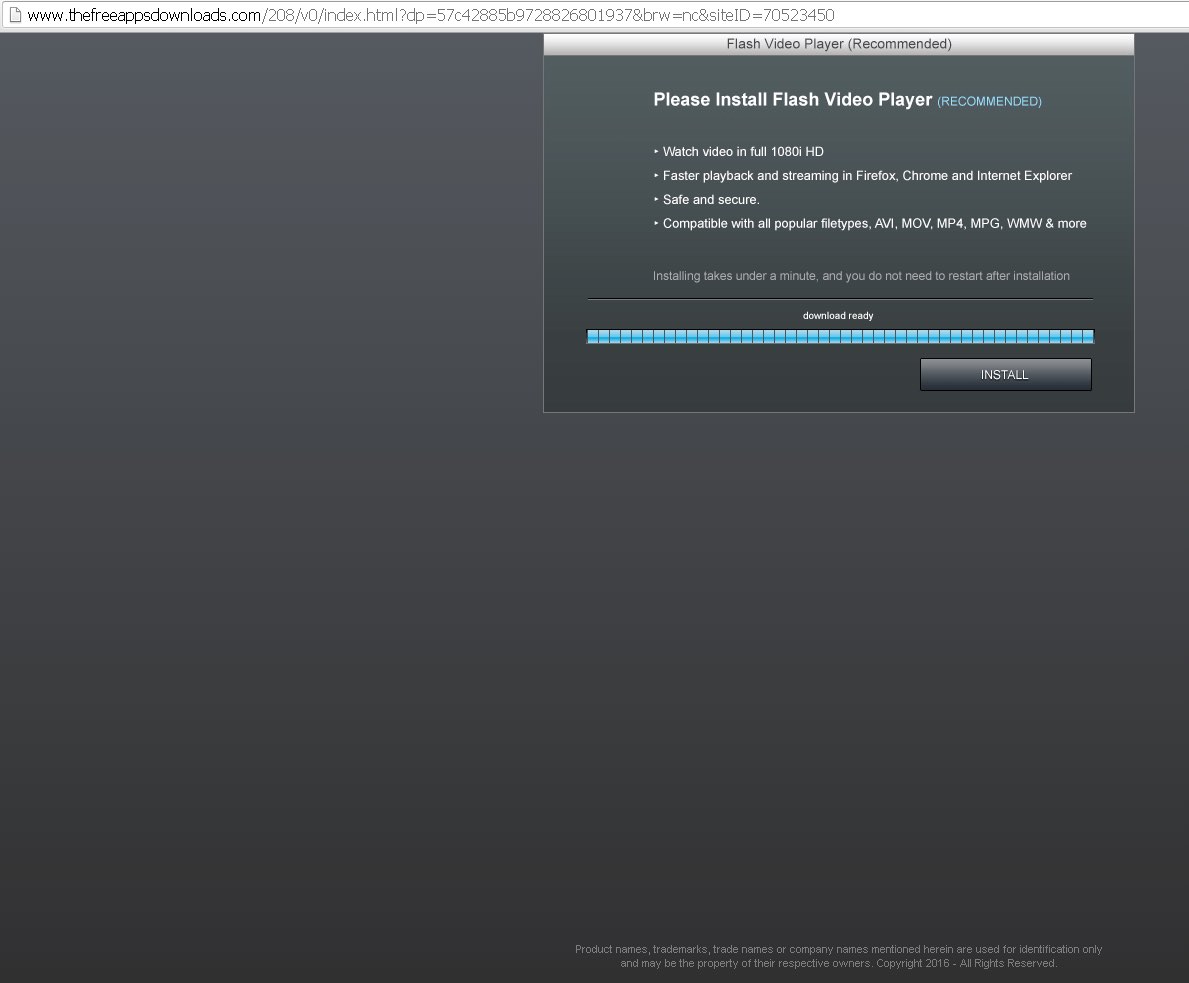This screenshot has height=983, width=1189.
Task: Click the Please Install Flash Video Player heading
Action: click(x=792, y=100)
